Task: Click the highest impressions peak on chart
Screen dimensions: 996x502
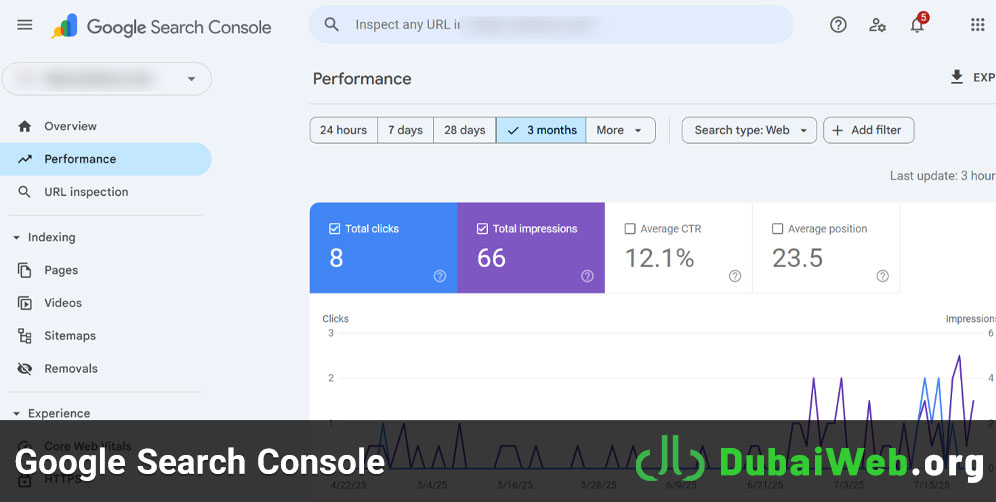Action: tap(959, 357)
